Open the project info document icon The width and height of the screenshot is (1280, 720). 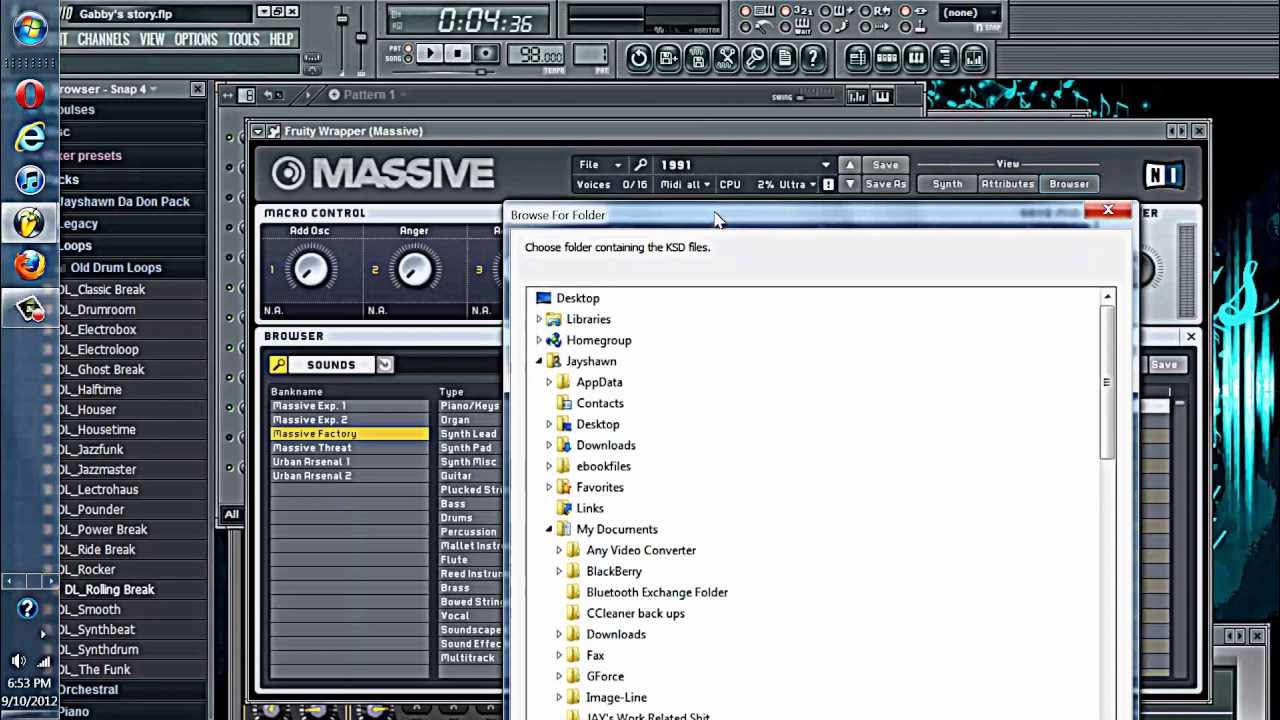click(x=784, y=58)
